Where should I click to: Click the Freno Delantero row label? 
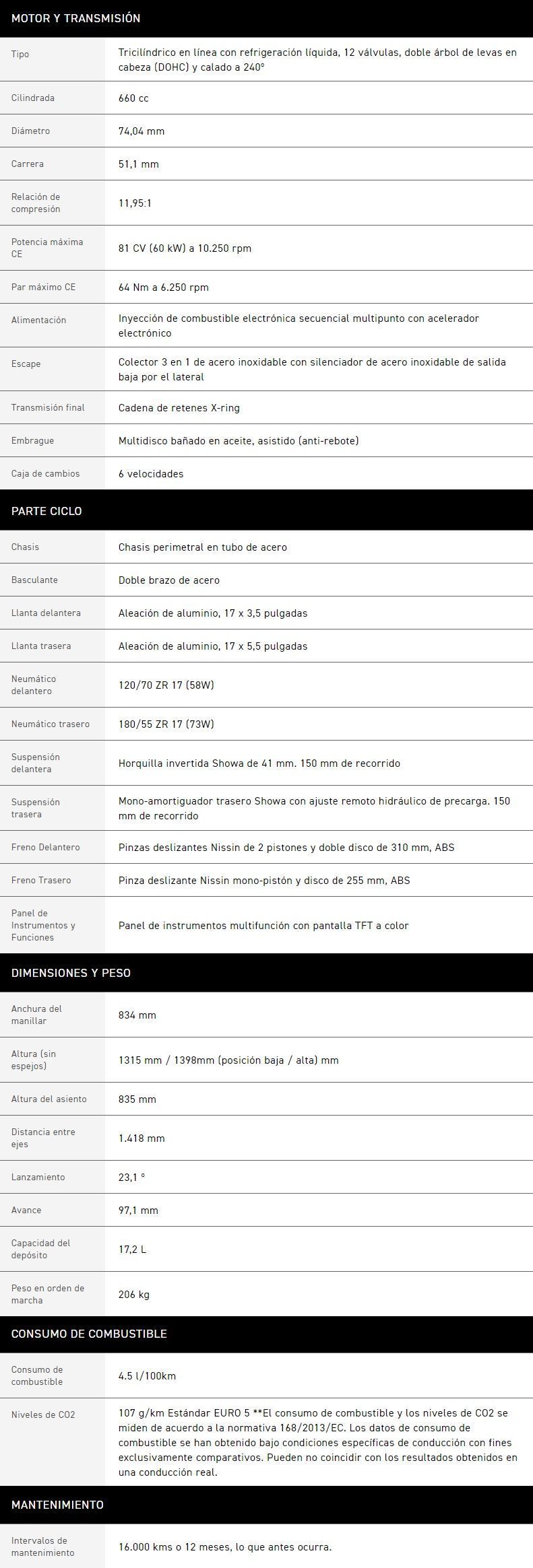pyautogui.click(x=45, y=847)
